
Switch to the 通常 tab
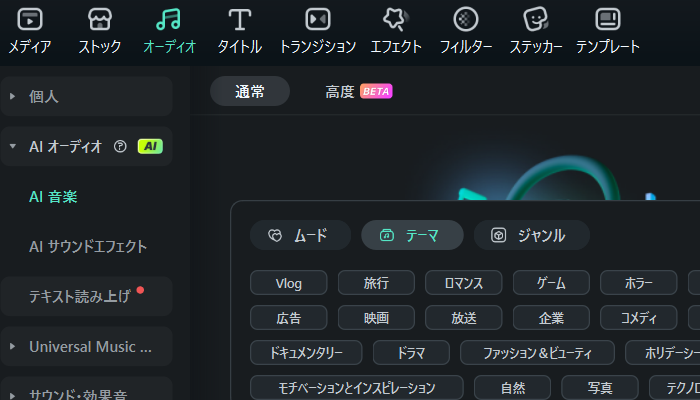(x=250, y=91)
